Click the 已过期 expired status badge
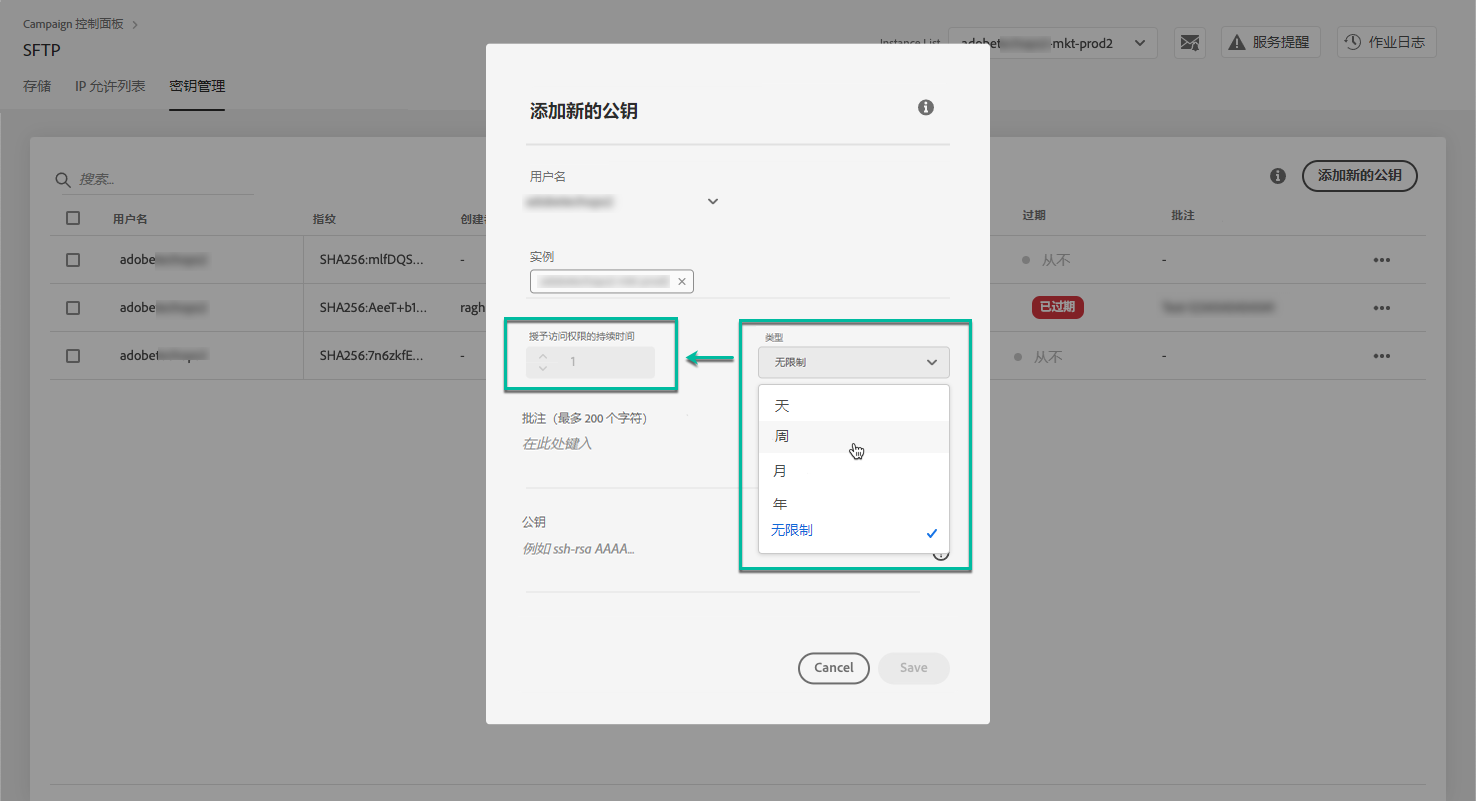 tap(1058, 307)
